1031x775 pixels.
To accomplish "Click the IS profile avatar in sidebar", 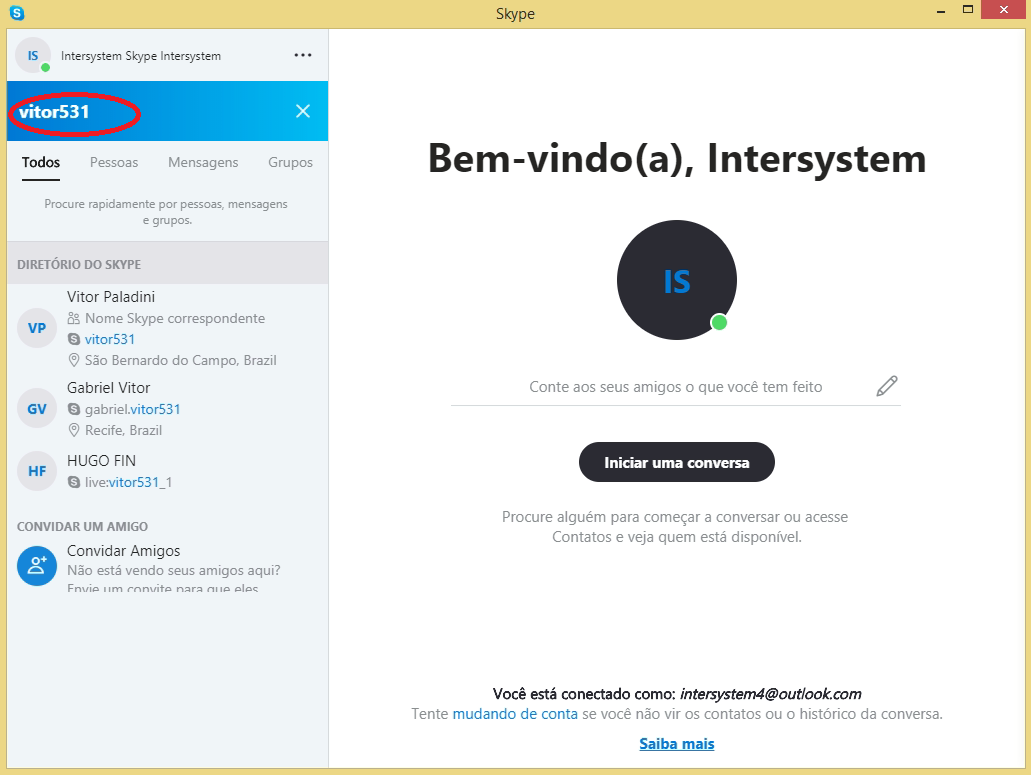I will [33, 56].
